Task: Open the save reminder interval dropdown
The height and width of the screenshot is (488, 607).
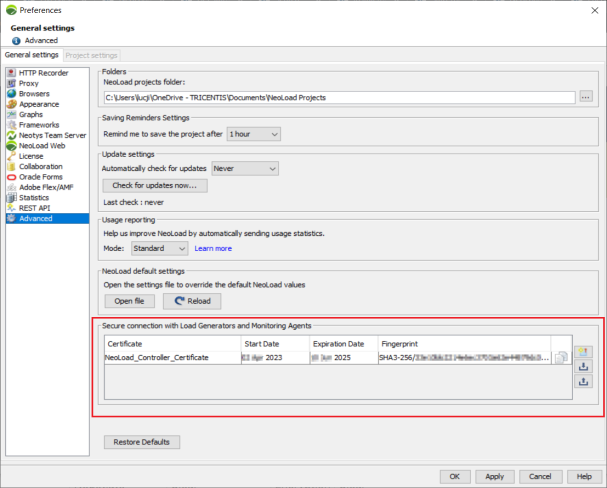Action: 254,133
